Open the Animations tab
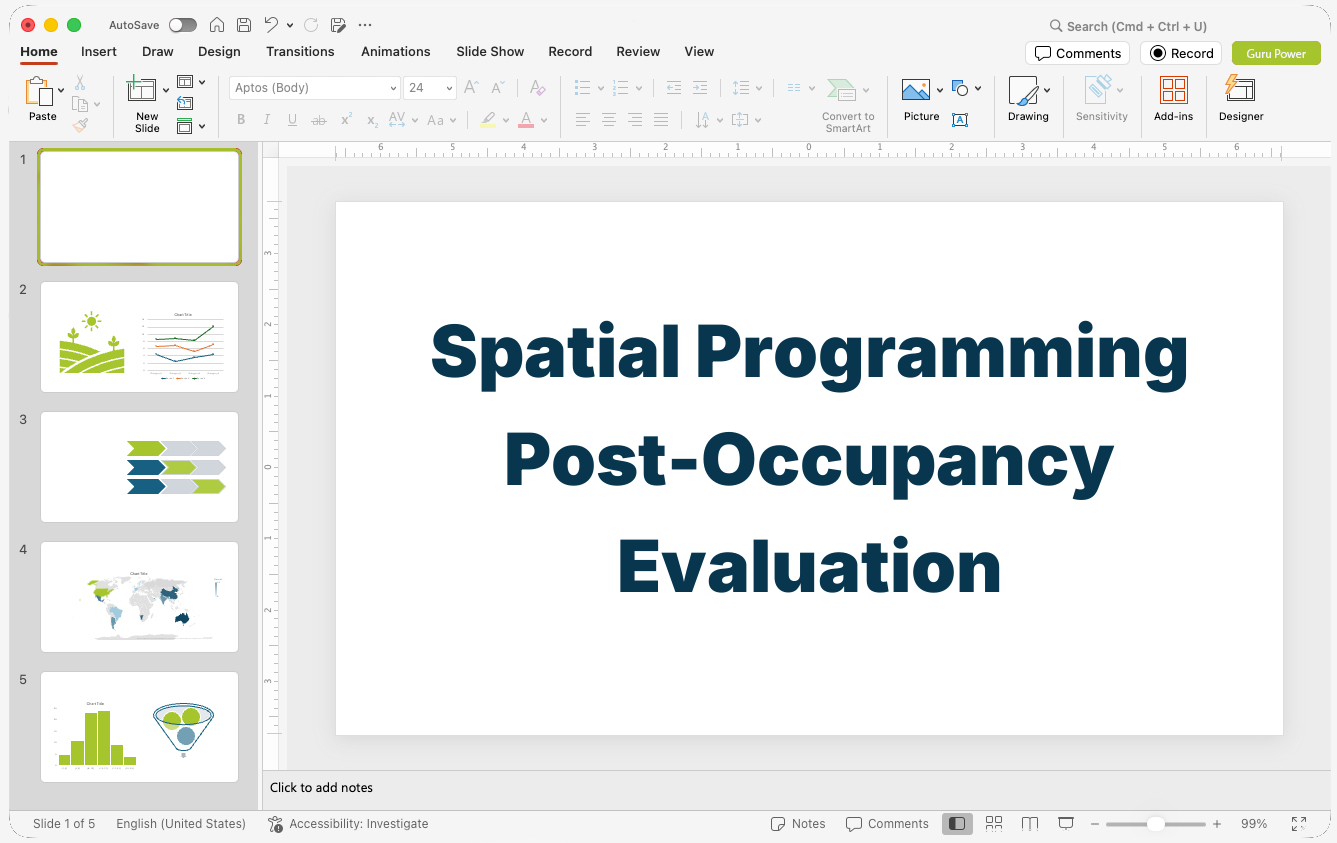 tap(396, 52)
